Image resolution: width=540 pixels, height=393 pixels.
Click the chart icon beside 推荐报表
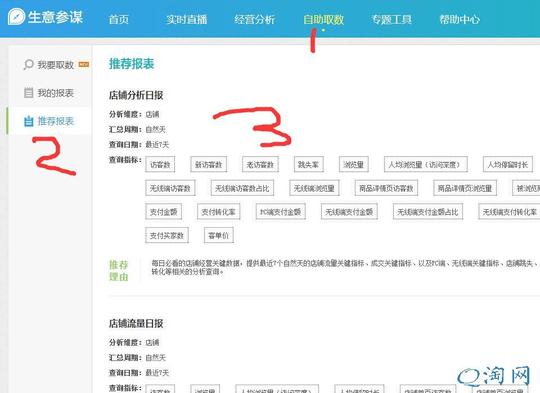click(x=29, y=121)
